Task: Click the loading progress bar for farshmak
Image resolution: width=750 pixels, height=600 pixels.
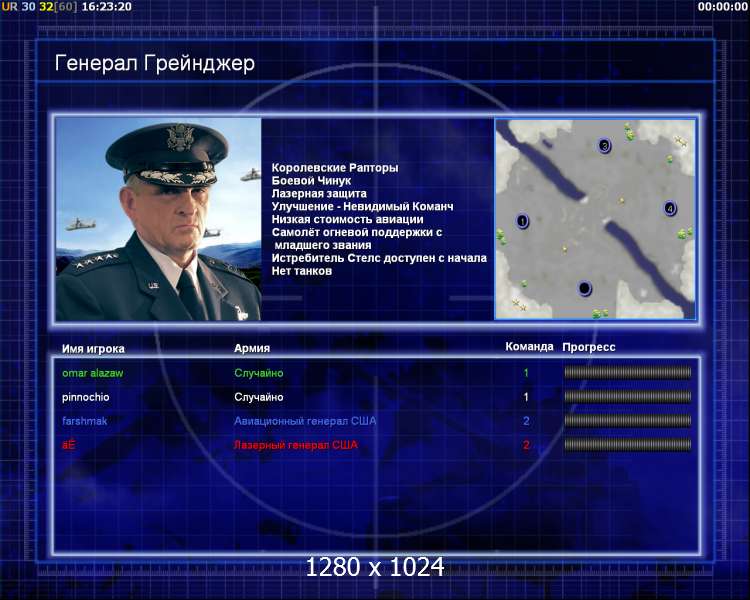Action: (x=628, y=421)
